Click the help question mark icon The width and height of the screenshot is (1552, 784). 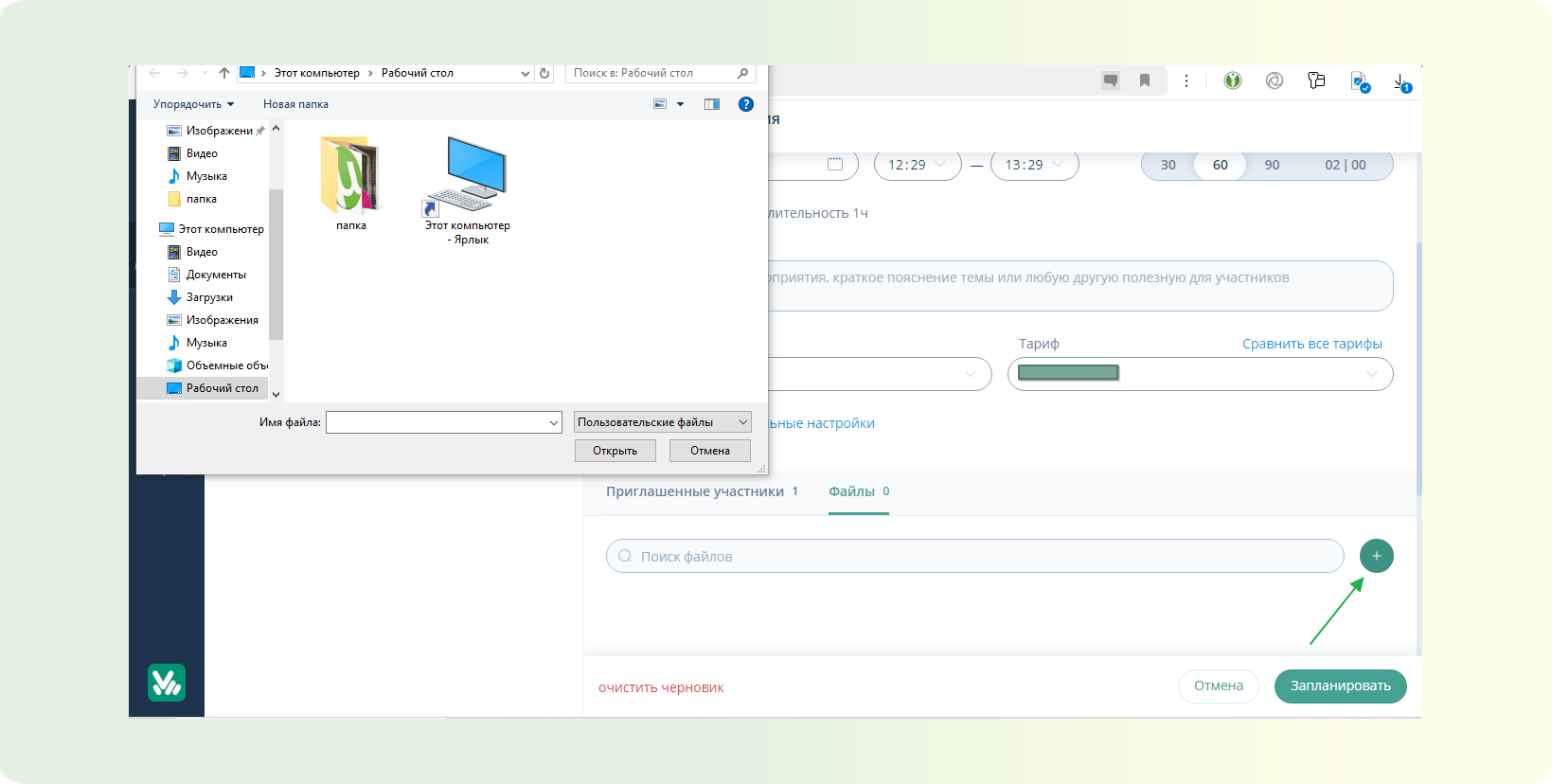[x=746, y=104]
